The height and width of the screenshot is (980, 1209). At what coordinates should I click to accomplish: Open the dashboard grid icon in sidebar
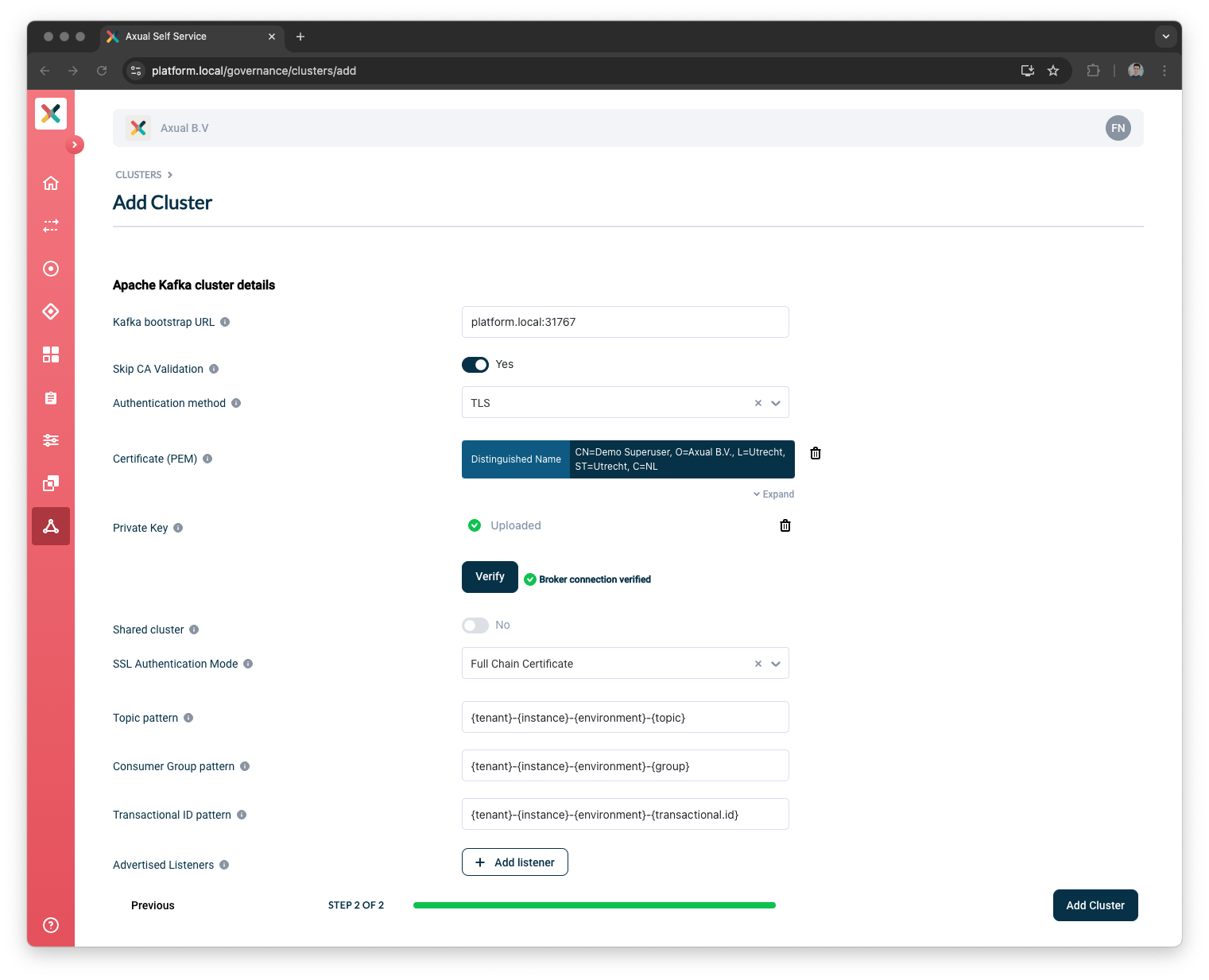50,354
